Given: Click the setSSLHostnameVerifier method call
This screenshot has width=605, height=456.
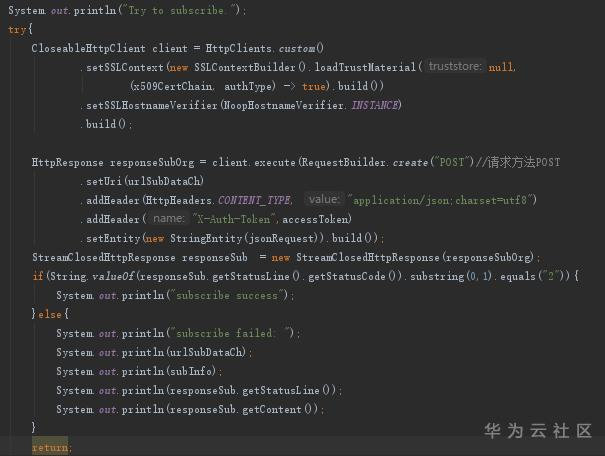Looking at the screenshot, I should (x=152, y=105).
